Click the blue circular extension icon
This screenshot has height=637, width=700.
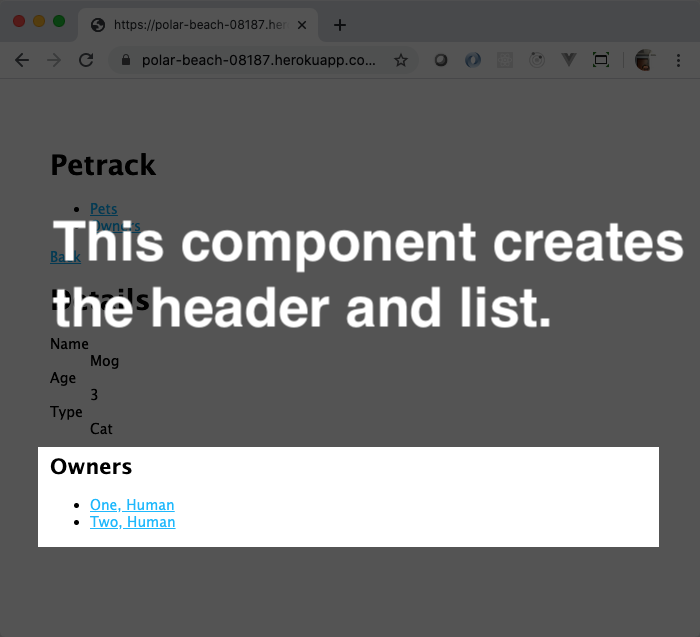tap(473, 60)
